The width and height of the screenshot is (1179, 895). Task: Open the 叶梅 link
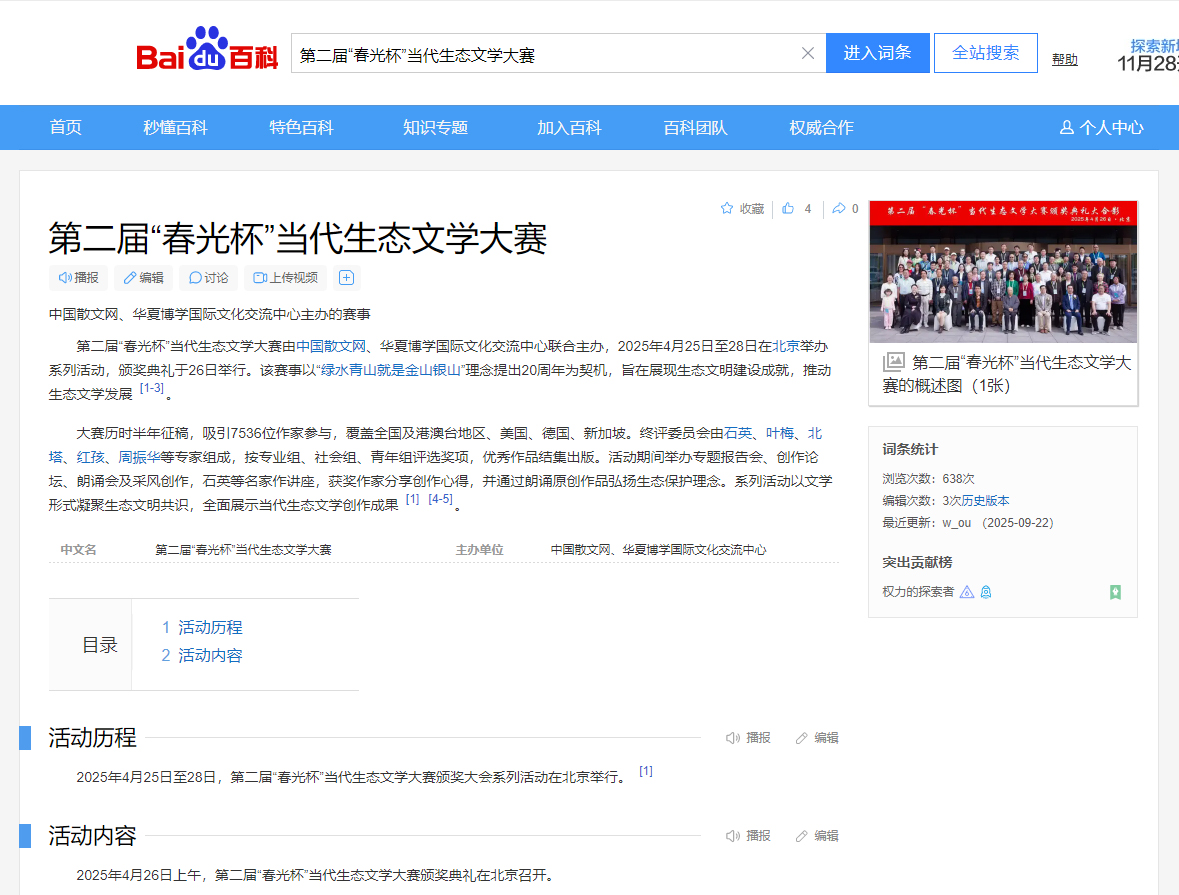click(x=780, y=433)
